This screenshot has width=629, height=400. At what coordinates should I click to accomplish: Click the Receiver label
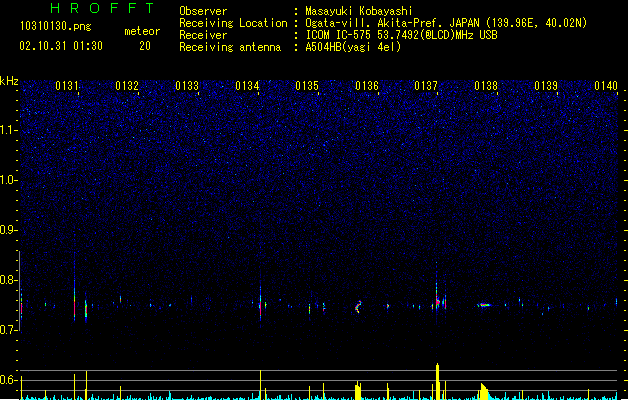tap(203, 35)
